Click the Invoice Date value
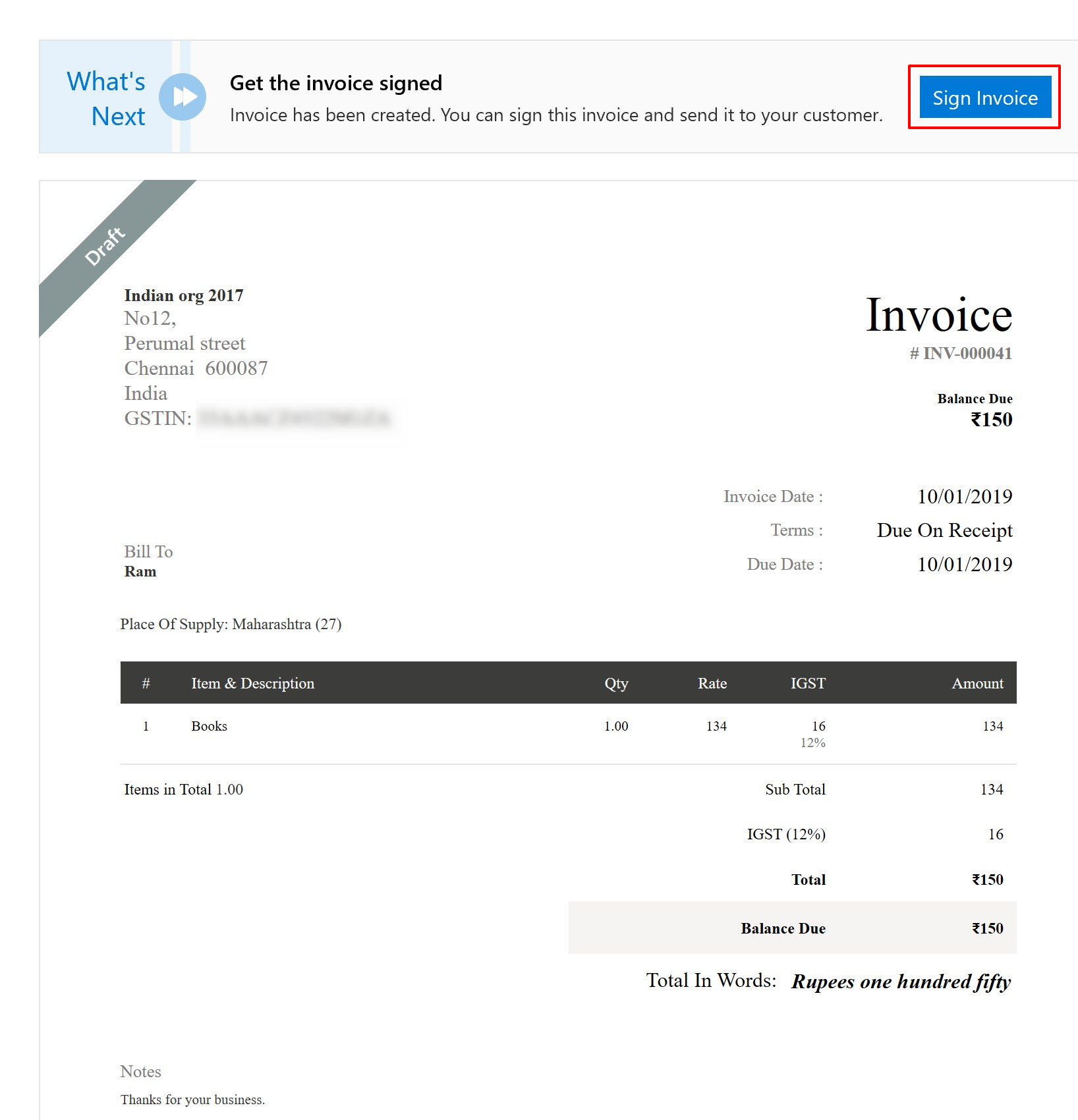This screenshot has width=1078, height=1120. 965,496
